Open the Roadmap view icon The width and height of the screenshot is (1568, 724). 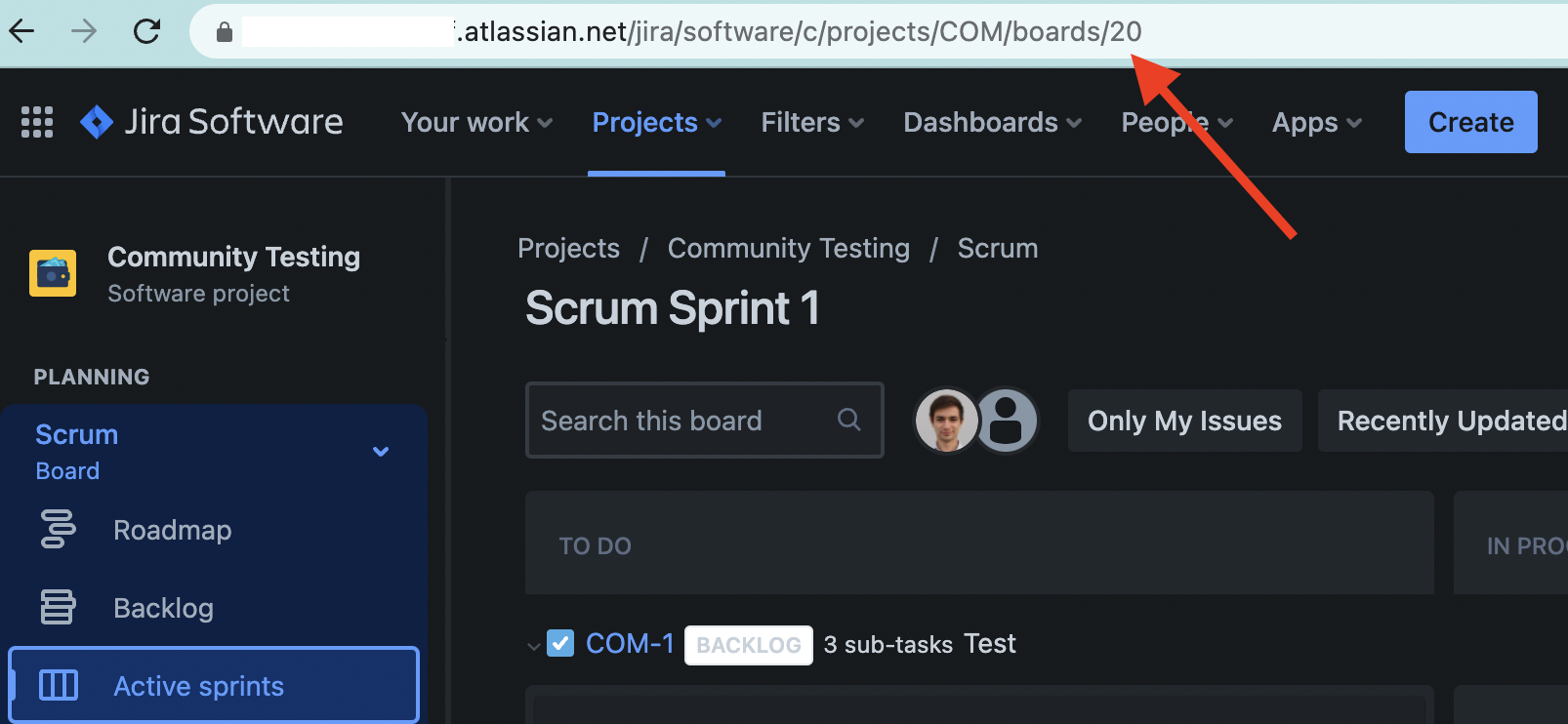[x=57, y=529]
